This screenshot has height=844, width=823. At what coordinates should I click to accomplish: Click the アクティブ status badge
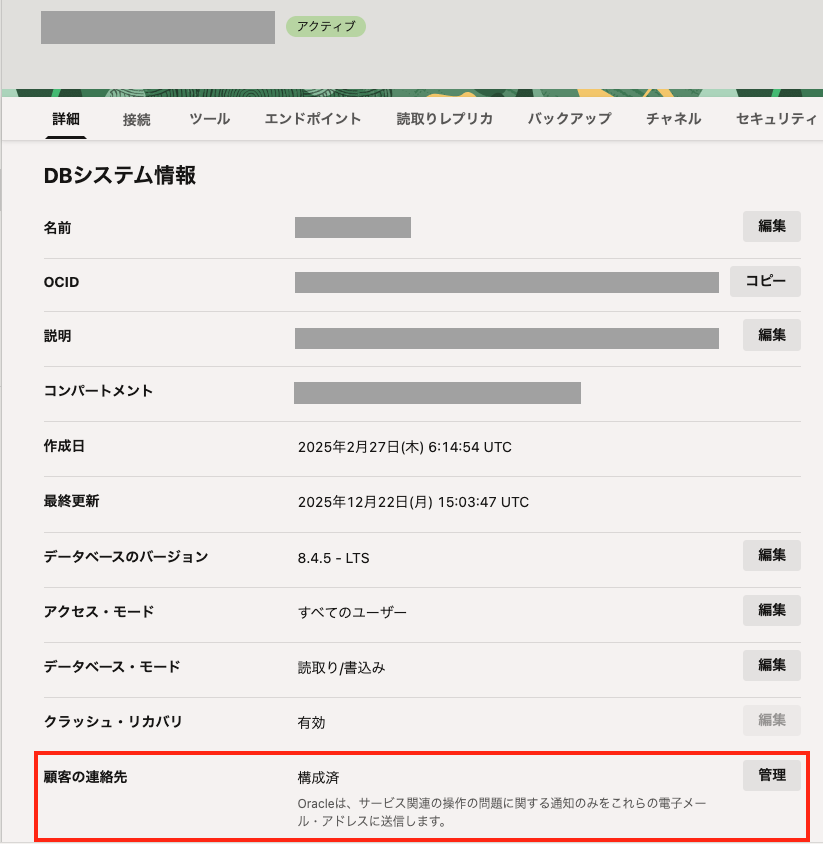pyautogui.click(x=326, y=27)
